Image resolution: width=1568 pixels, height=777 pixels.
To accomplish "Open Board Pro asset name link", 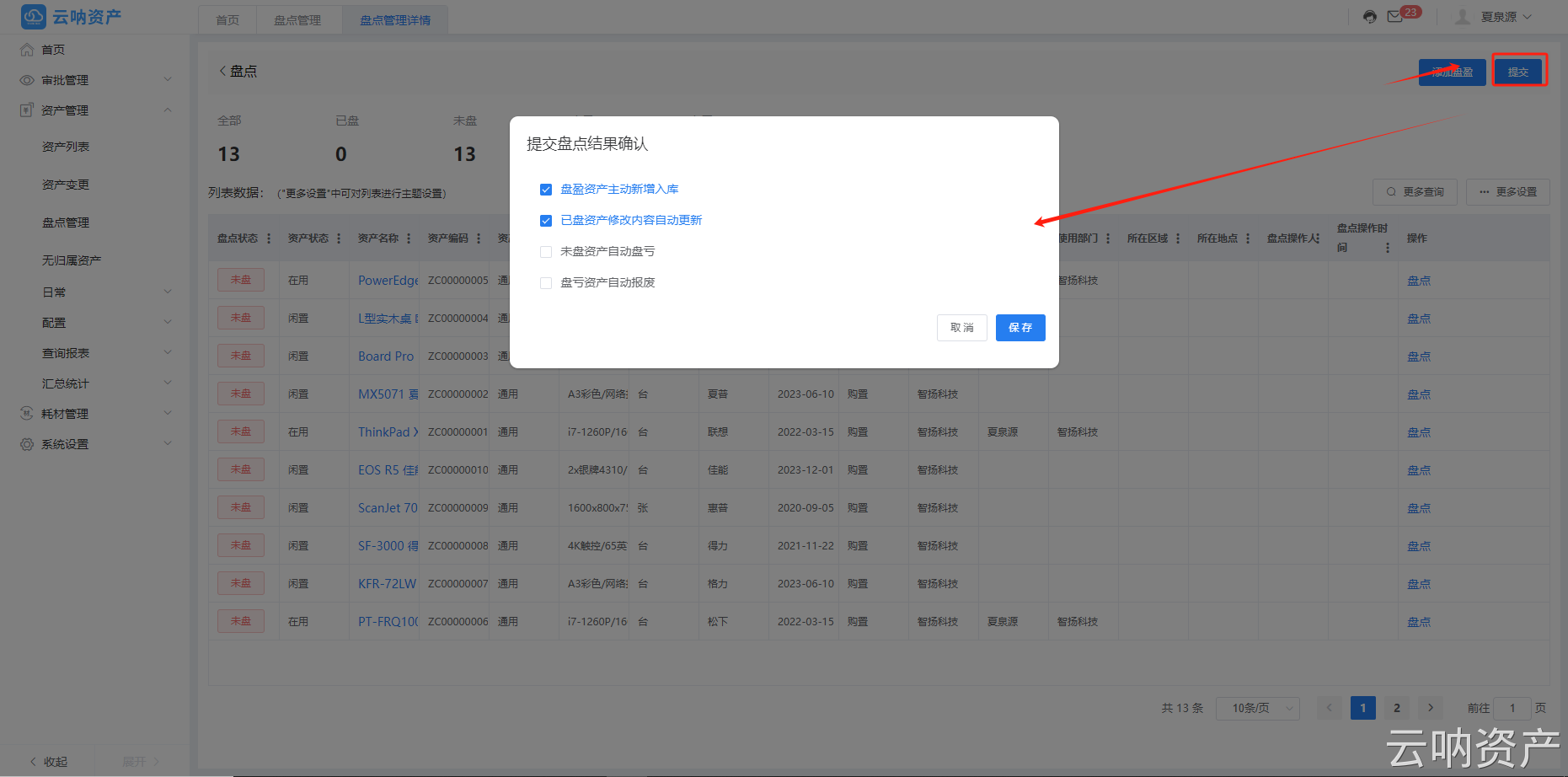I will (386, 356).
